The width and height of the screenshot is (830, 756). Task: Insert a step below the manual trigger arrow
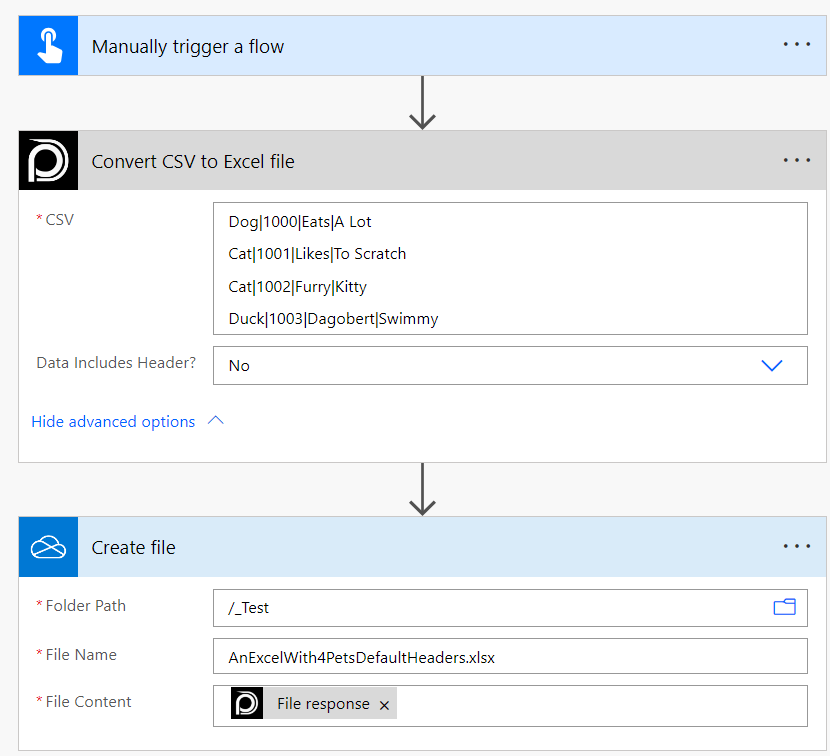423,103
